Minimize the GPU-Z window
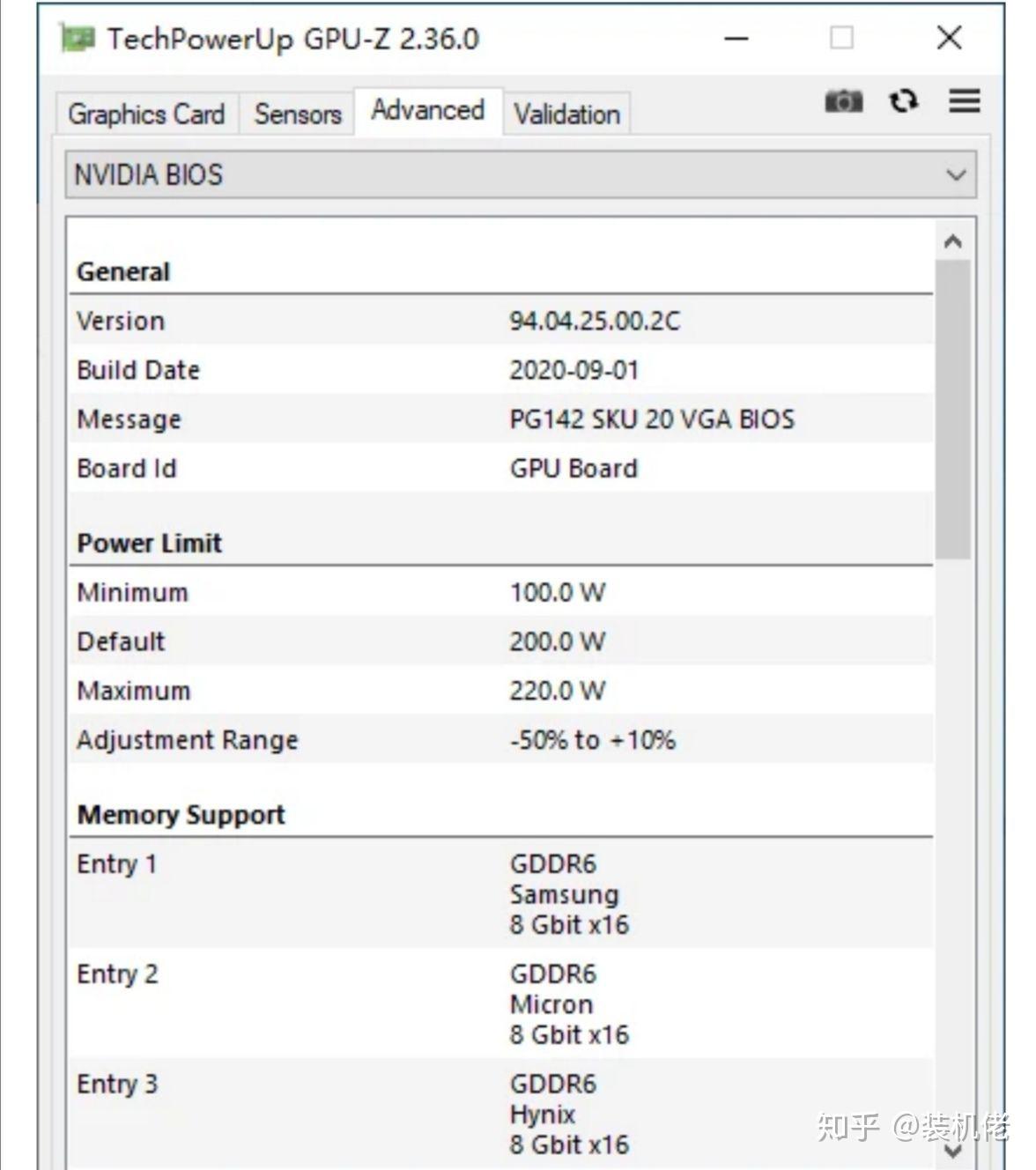 (736, 39)
